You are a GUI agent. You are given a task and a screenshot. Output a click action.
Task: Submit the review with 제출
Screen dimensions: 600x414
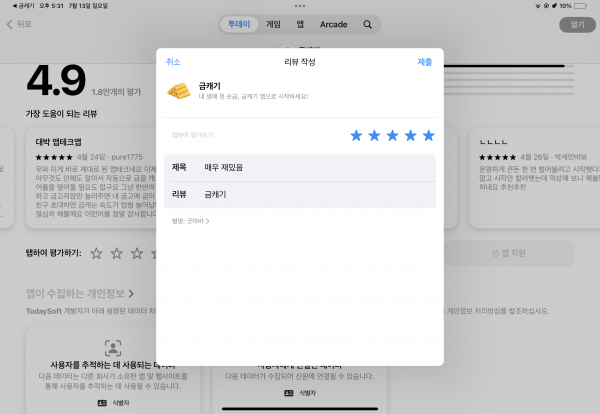(x=425, y=62)
